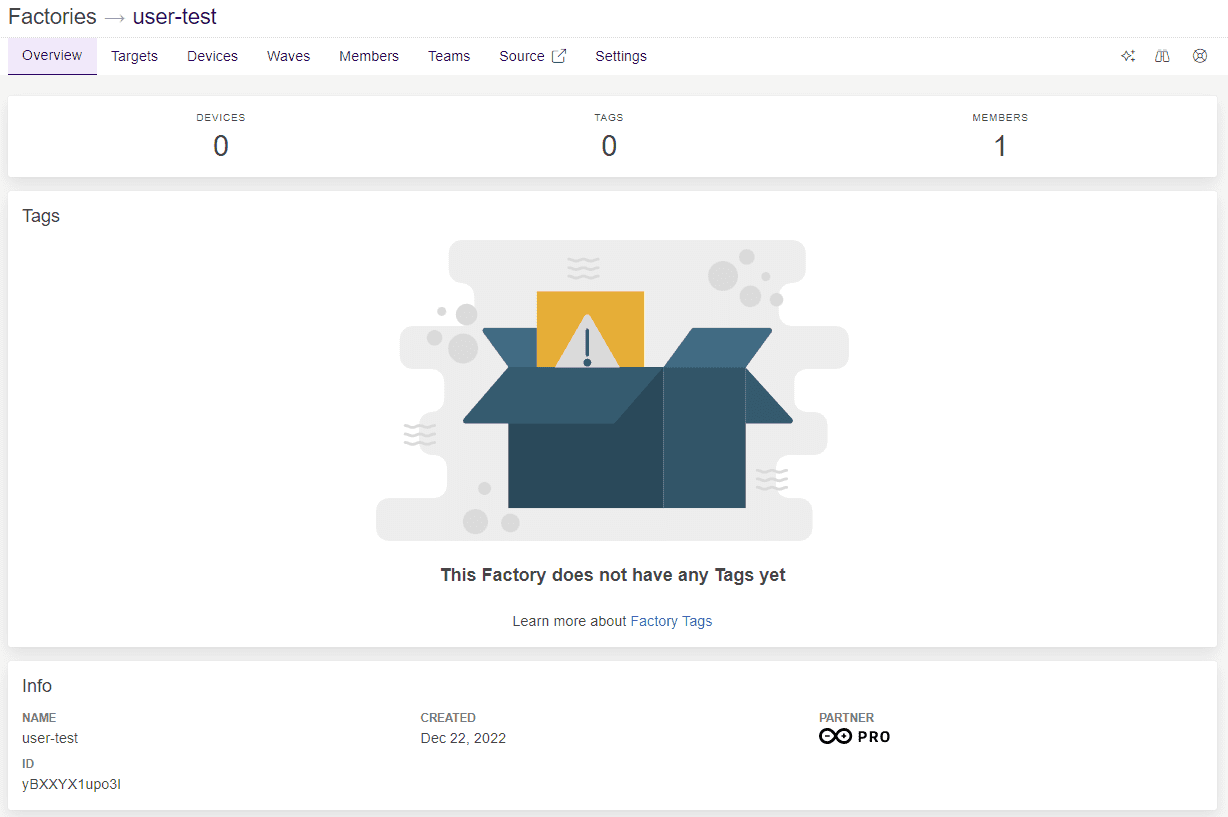Click the factory ID value yBXXYX1upo3I
The height and width of the screenshot is (817, 1228).
click(71, 784)
